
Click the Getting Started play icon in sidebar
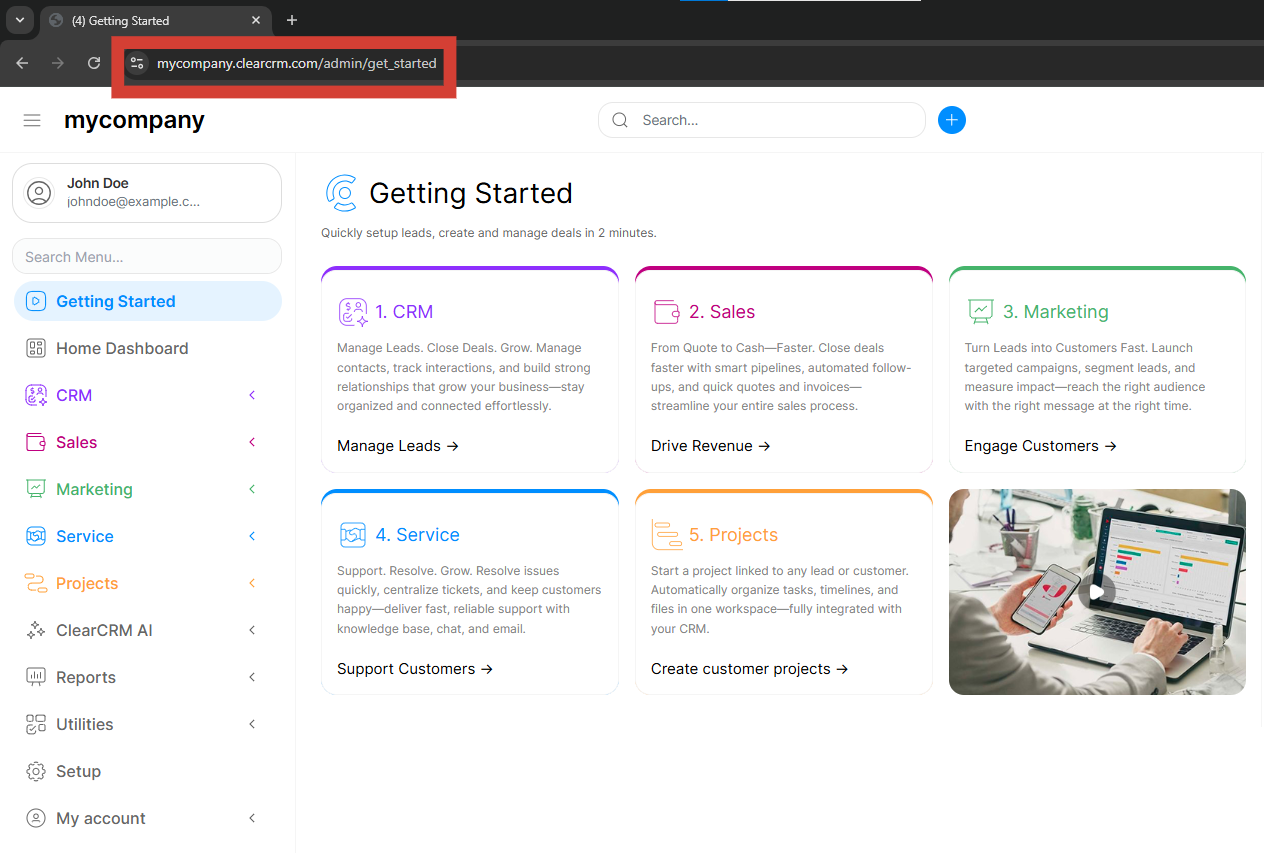(x=36, y=301)
